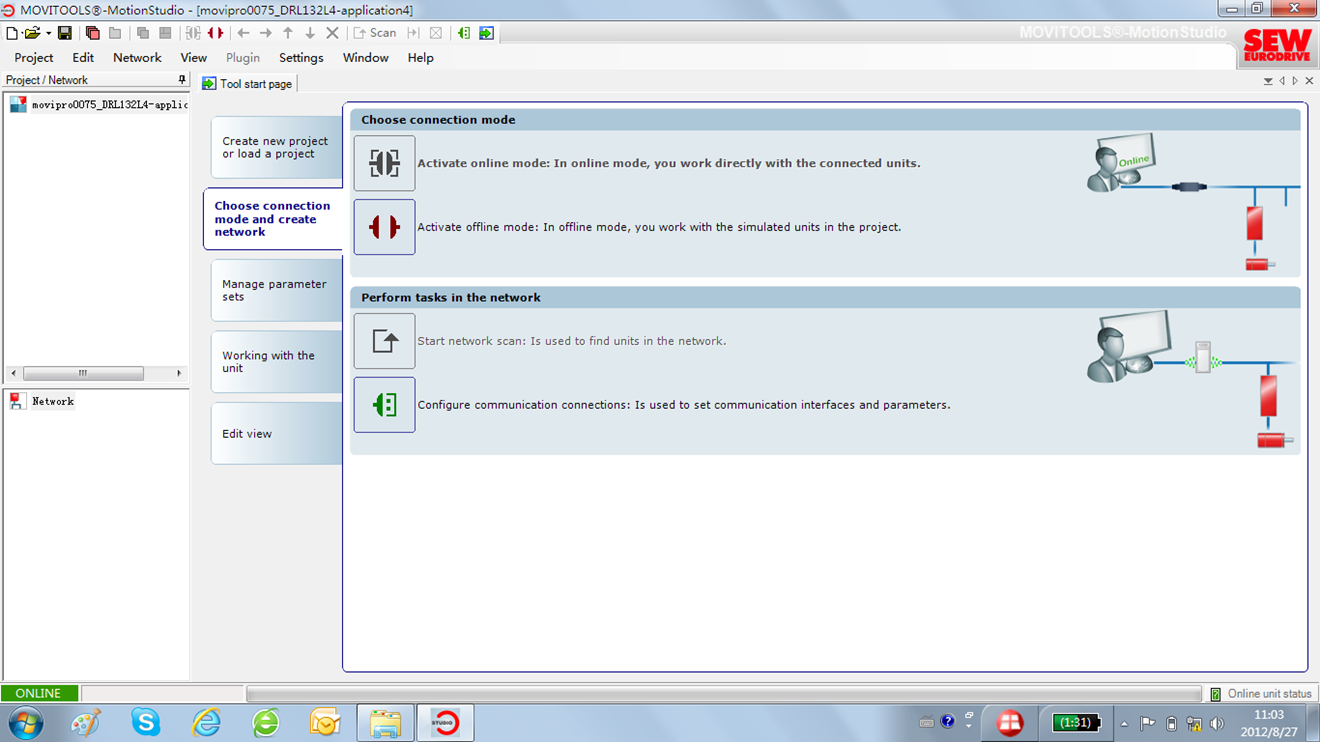Select Manage parameter sets section

click(x=274, y=290)
